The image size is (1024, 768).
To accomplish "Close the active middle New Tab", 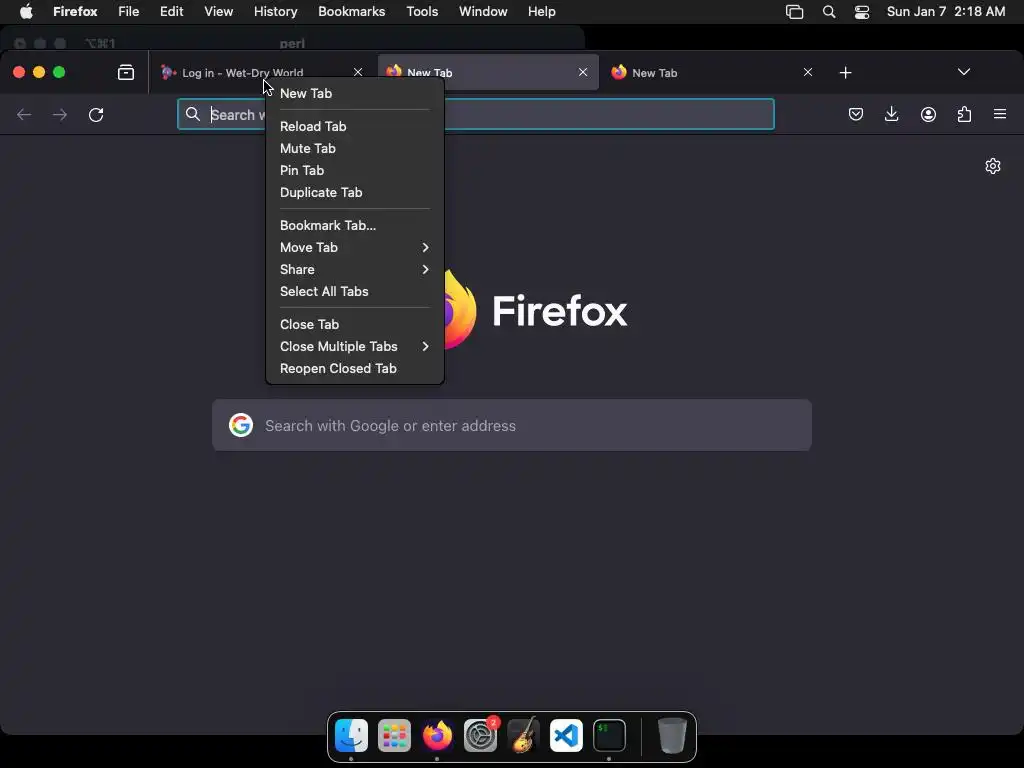I will [583, 72].
